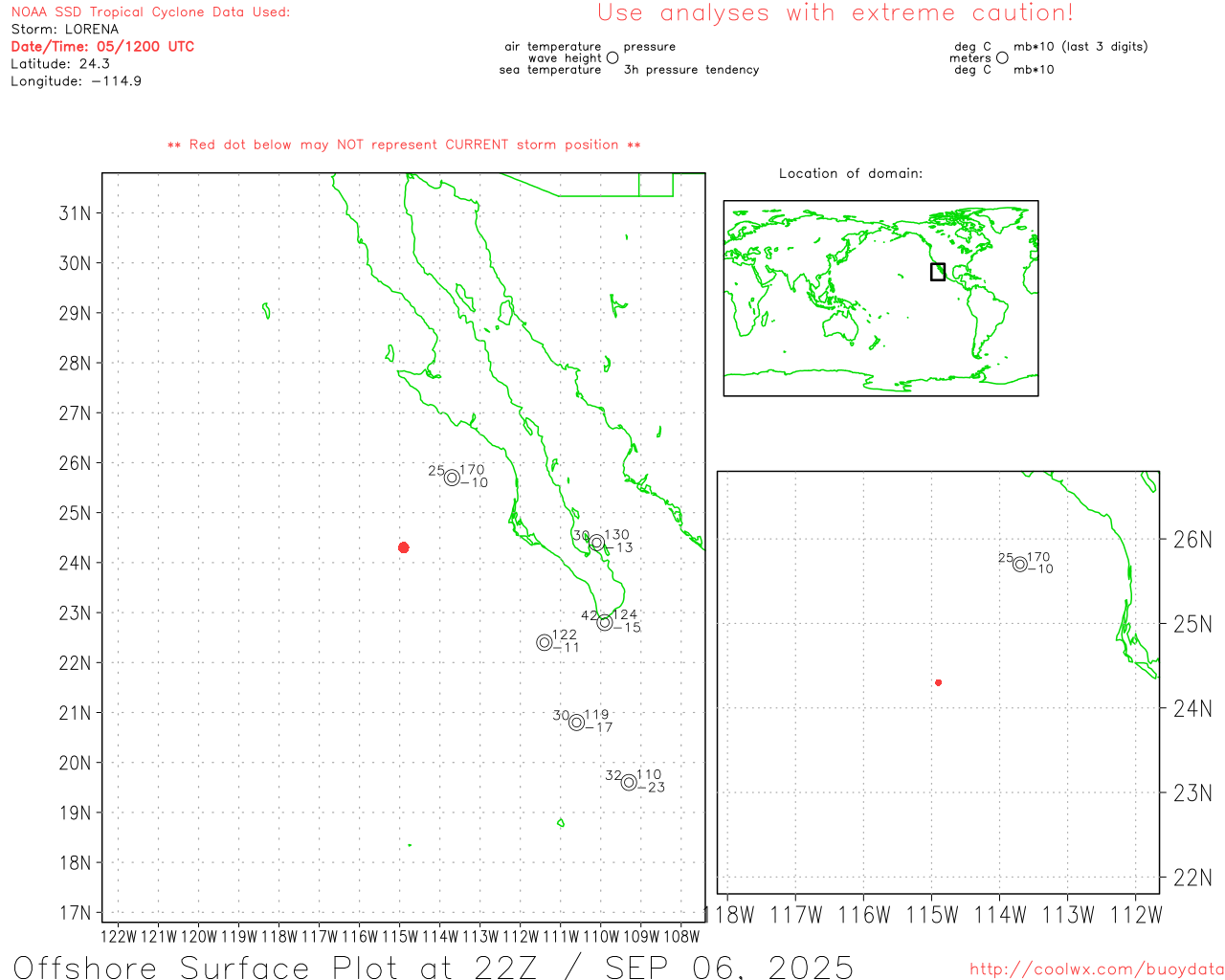This screenshot has width=1225, height=980.
Task: Select buoy marker with pressure 110
Action: tap(629, 782)
